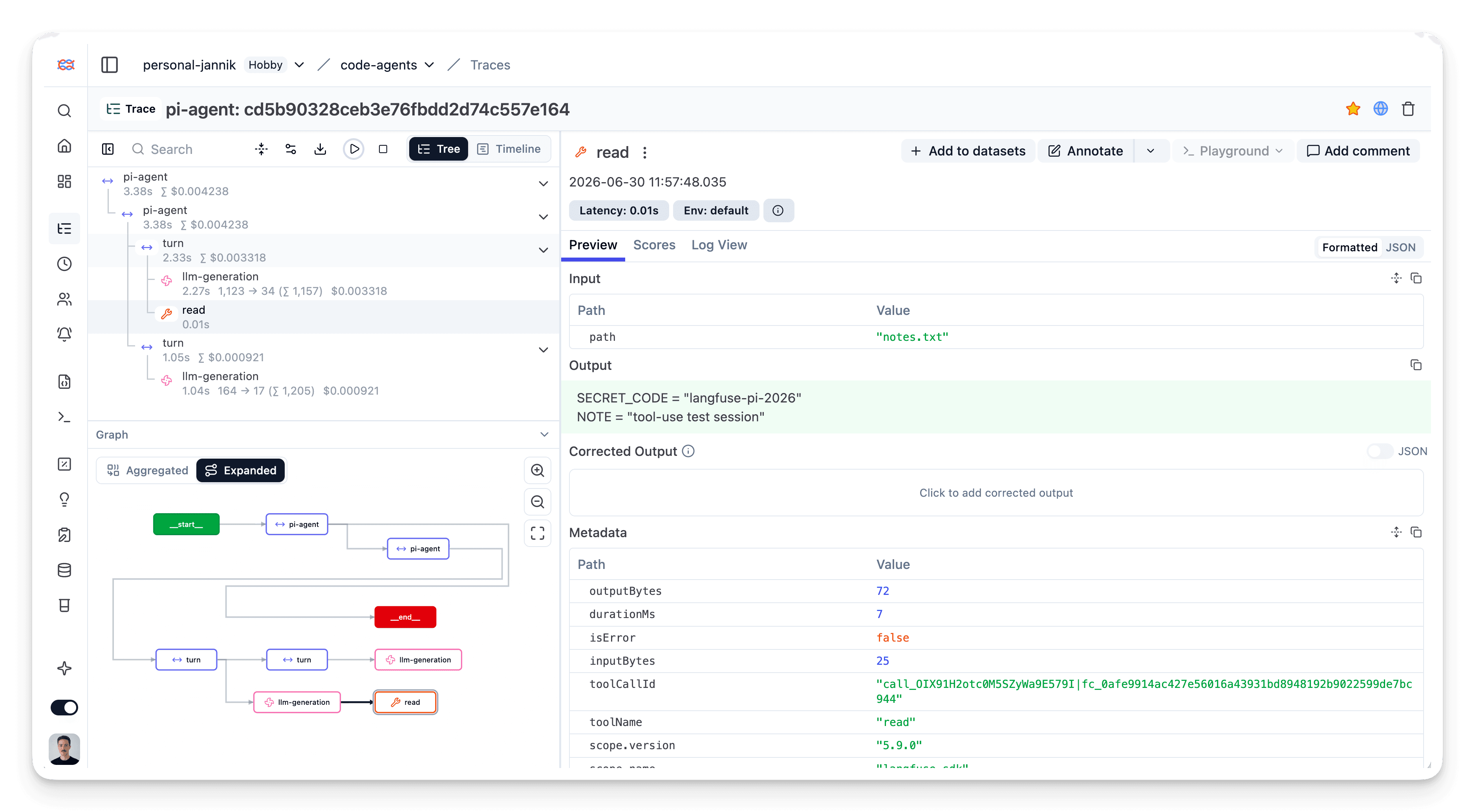Open Dashboards icon in the sidebar

tap(65, 181)
